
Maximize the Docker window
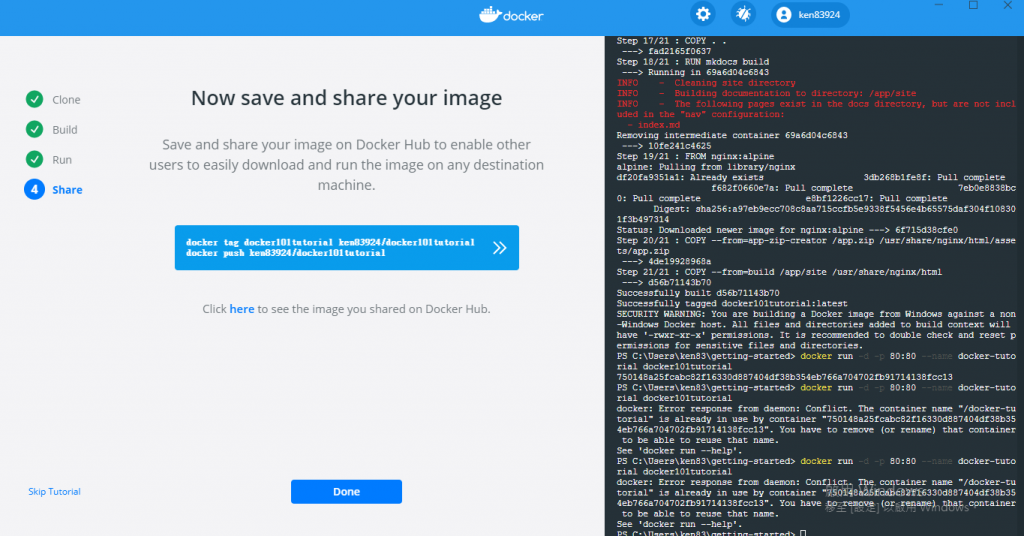(973, 5)
